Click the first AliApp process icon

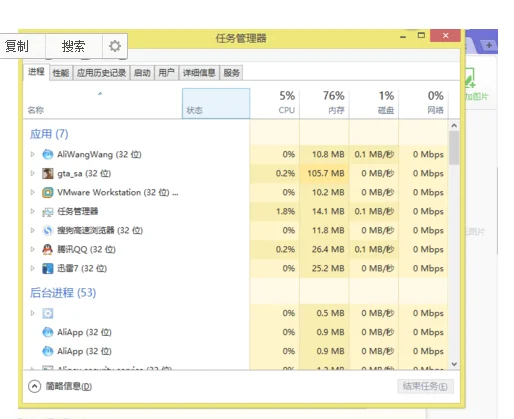coord(48,332)
